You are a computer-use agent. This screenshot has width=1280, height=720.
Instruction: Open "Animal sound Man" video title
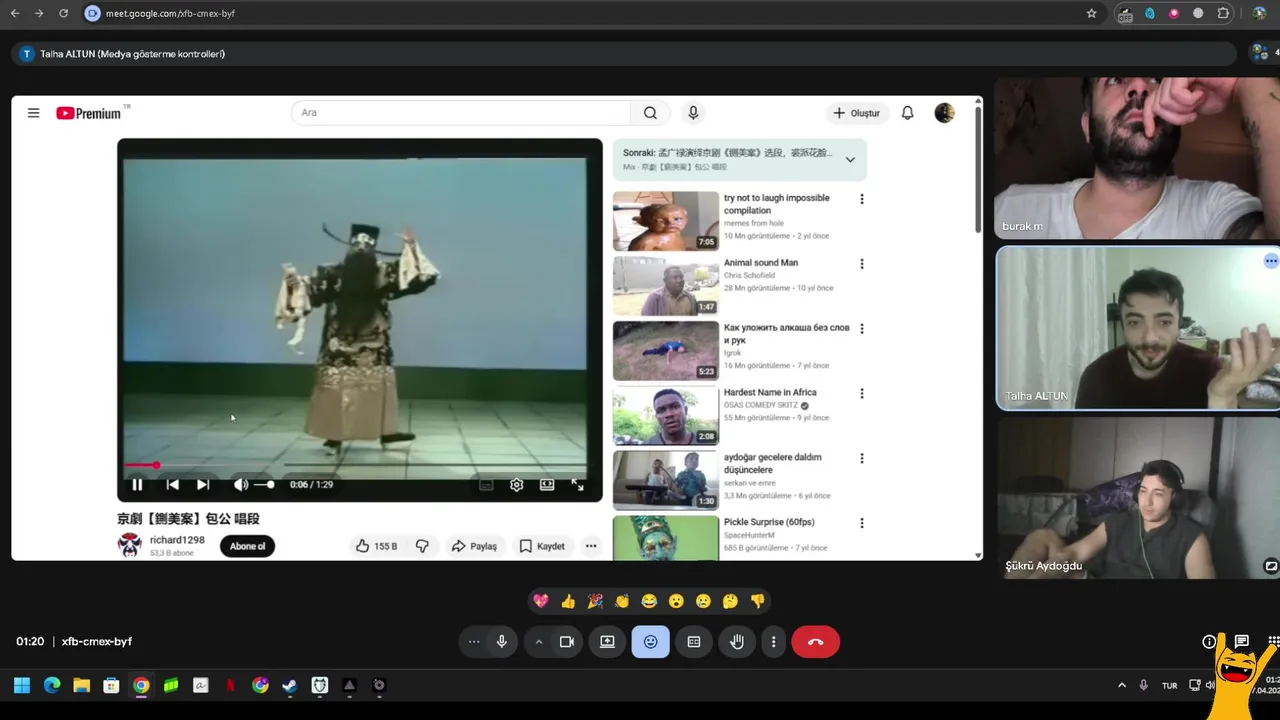tap(761, 263)
